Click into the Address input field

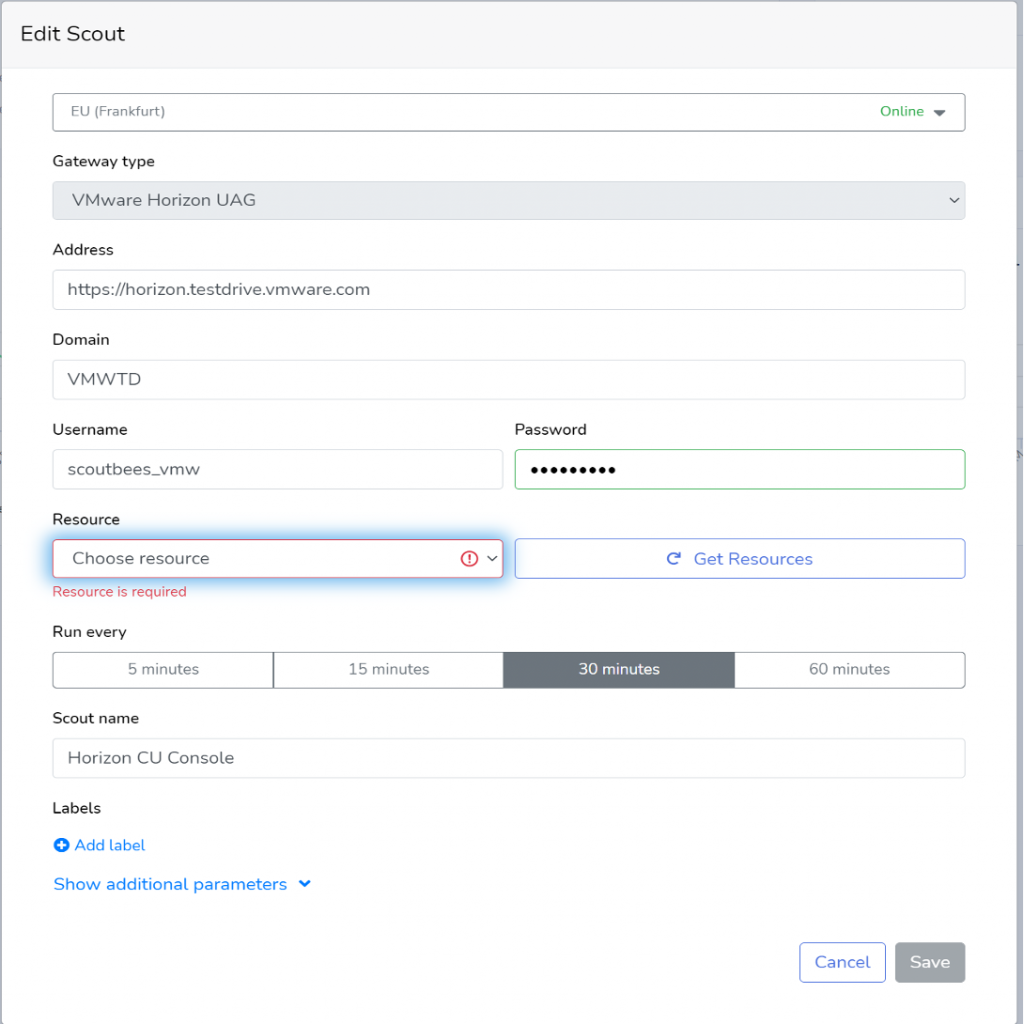pos(508,290)
